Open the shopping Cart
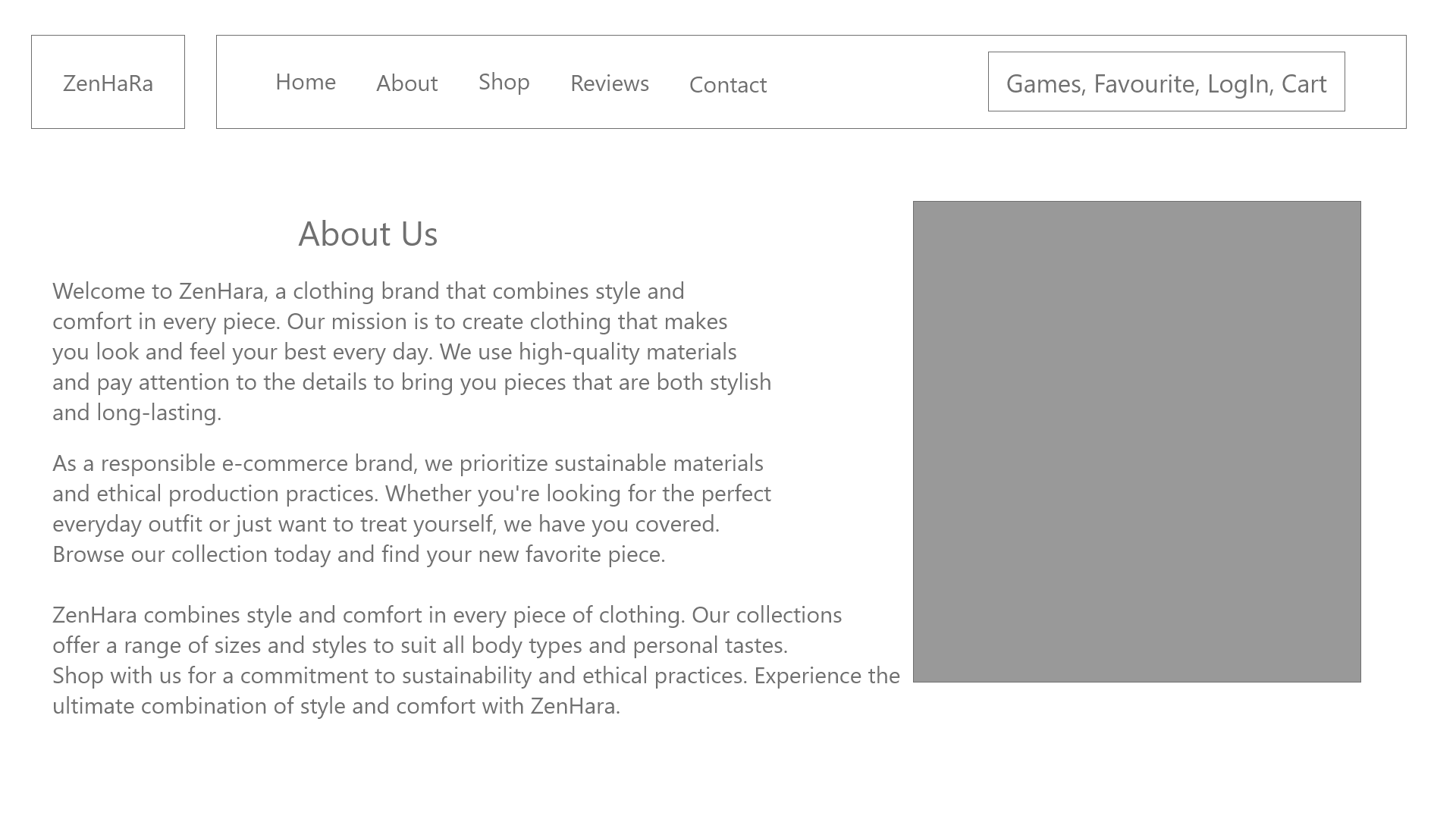 (x=1304, y=83)
